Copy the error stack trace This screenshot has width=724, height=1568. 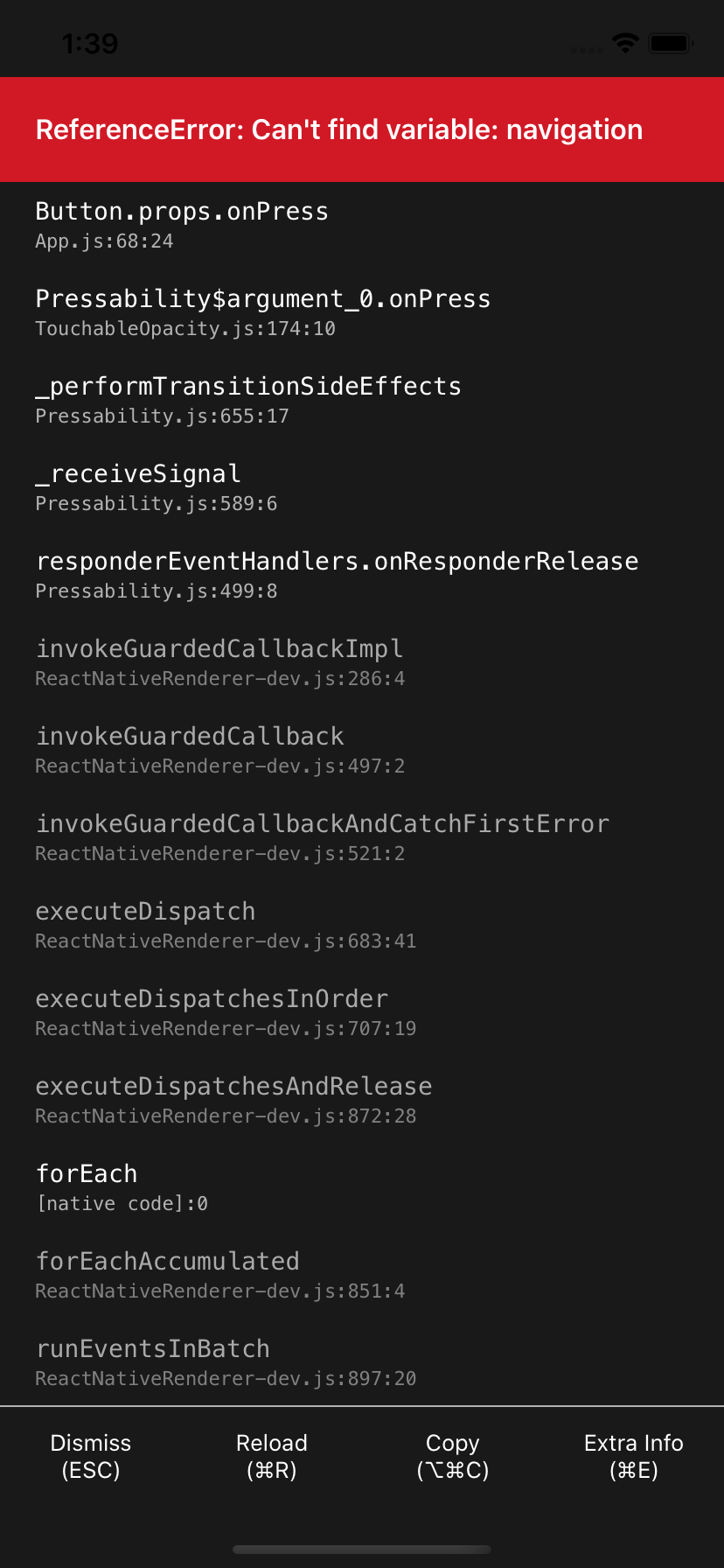point(453,1456)
